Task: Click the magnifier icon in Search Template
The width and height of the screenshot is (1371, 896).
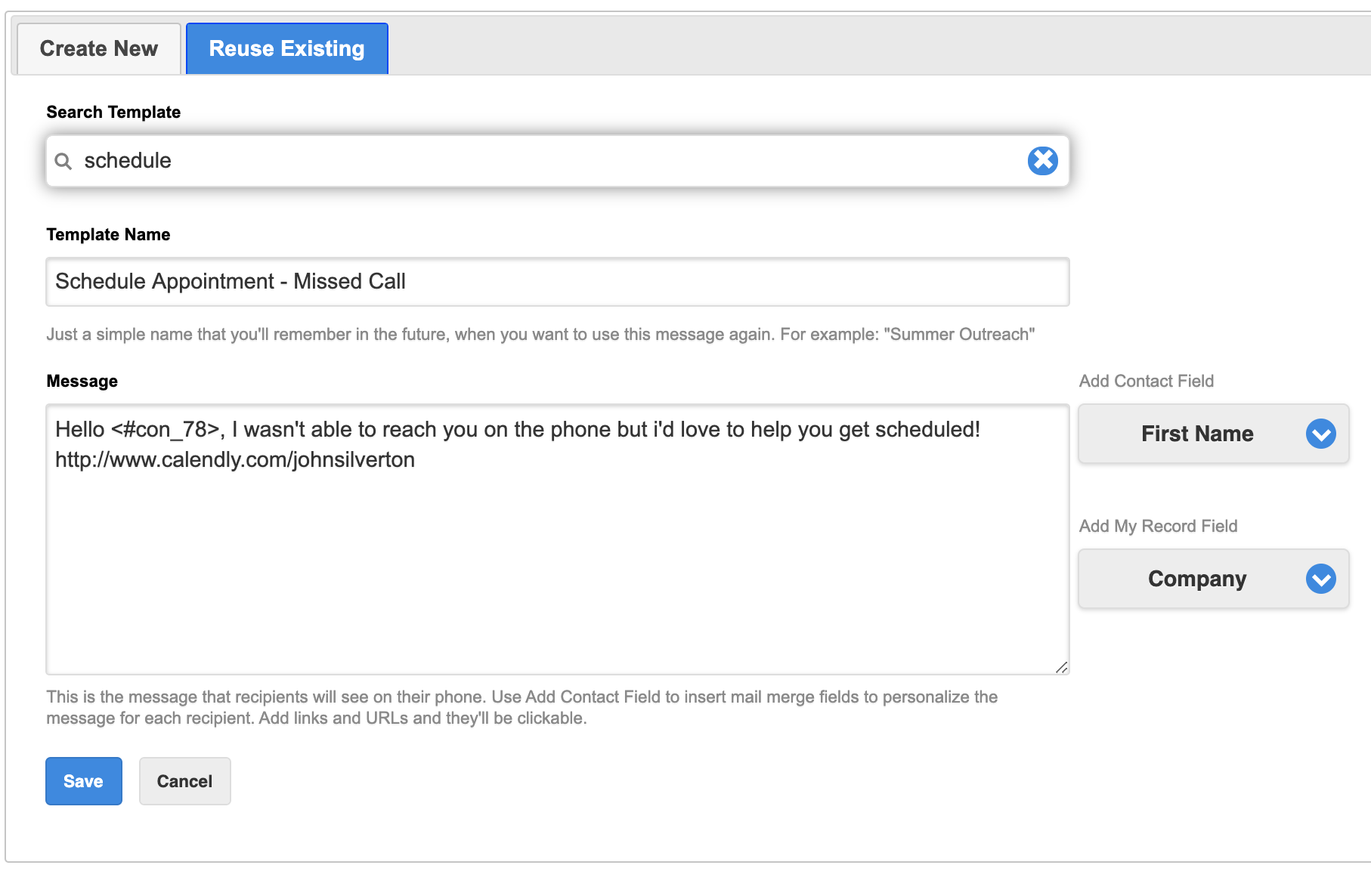Action: click(x=63, y=161)
